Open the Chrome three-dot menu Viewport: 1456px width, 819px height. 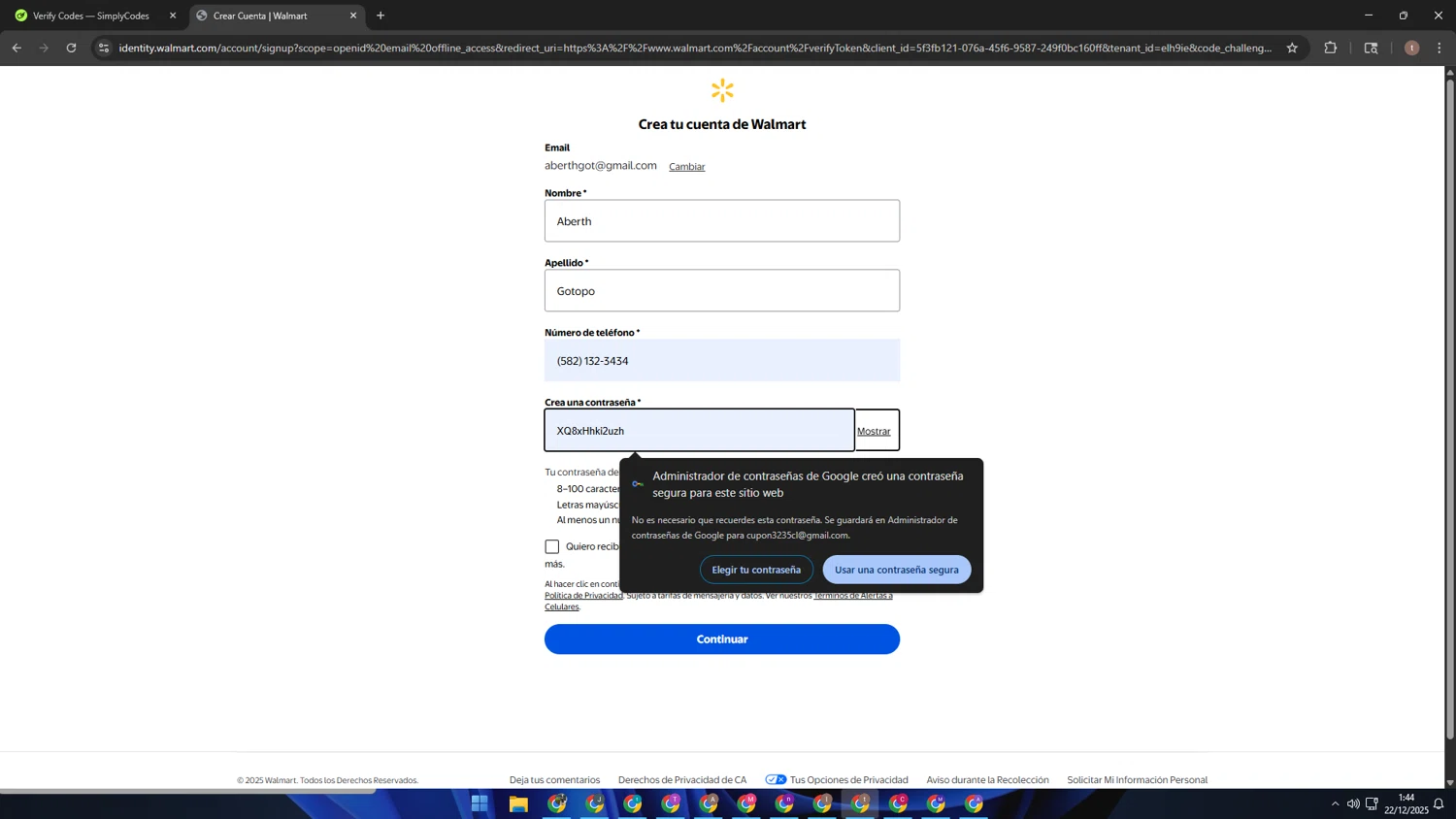click(1439, 48)
